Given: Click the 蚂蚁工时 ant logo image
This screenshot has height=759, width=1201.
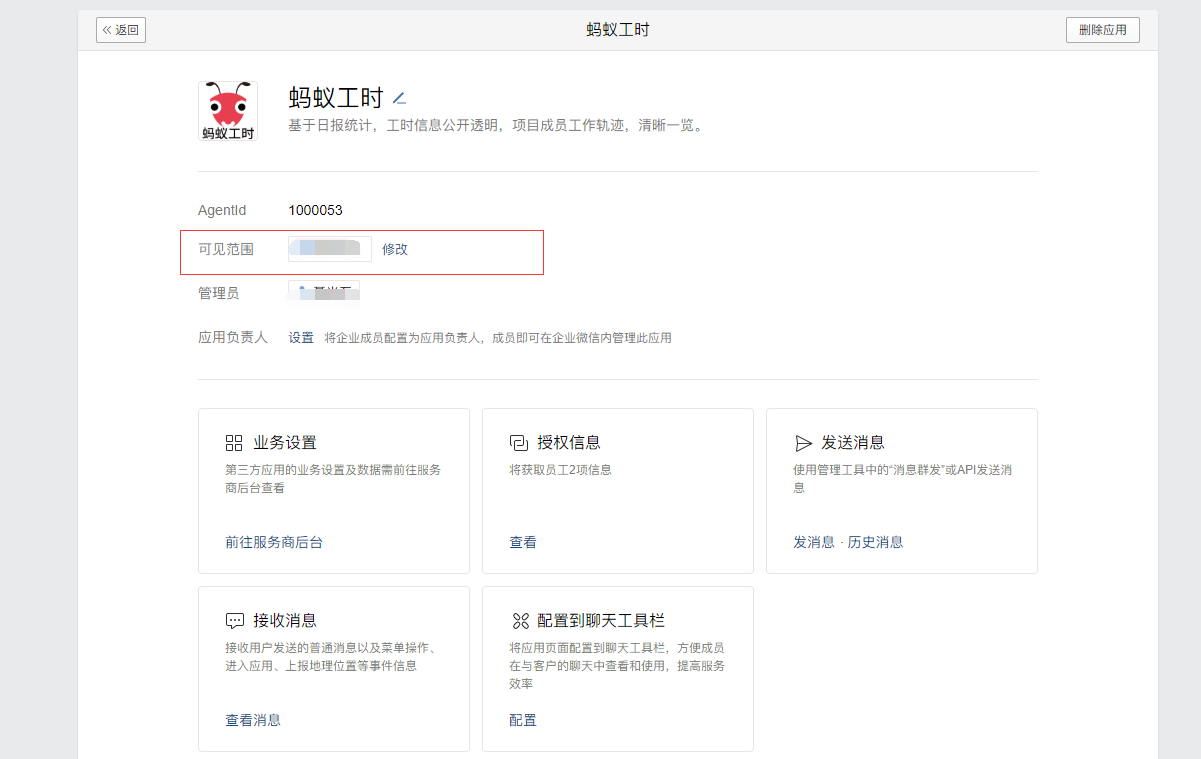Looking at the screenshot, I should click(x=228, y=111).
